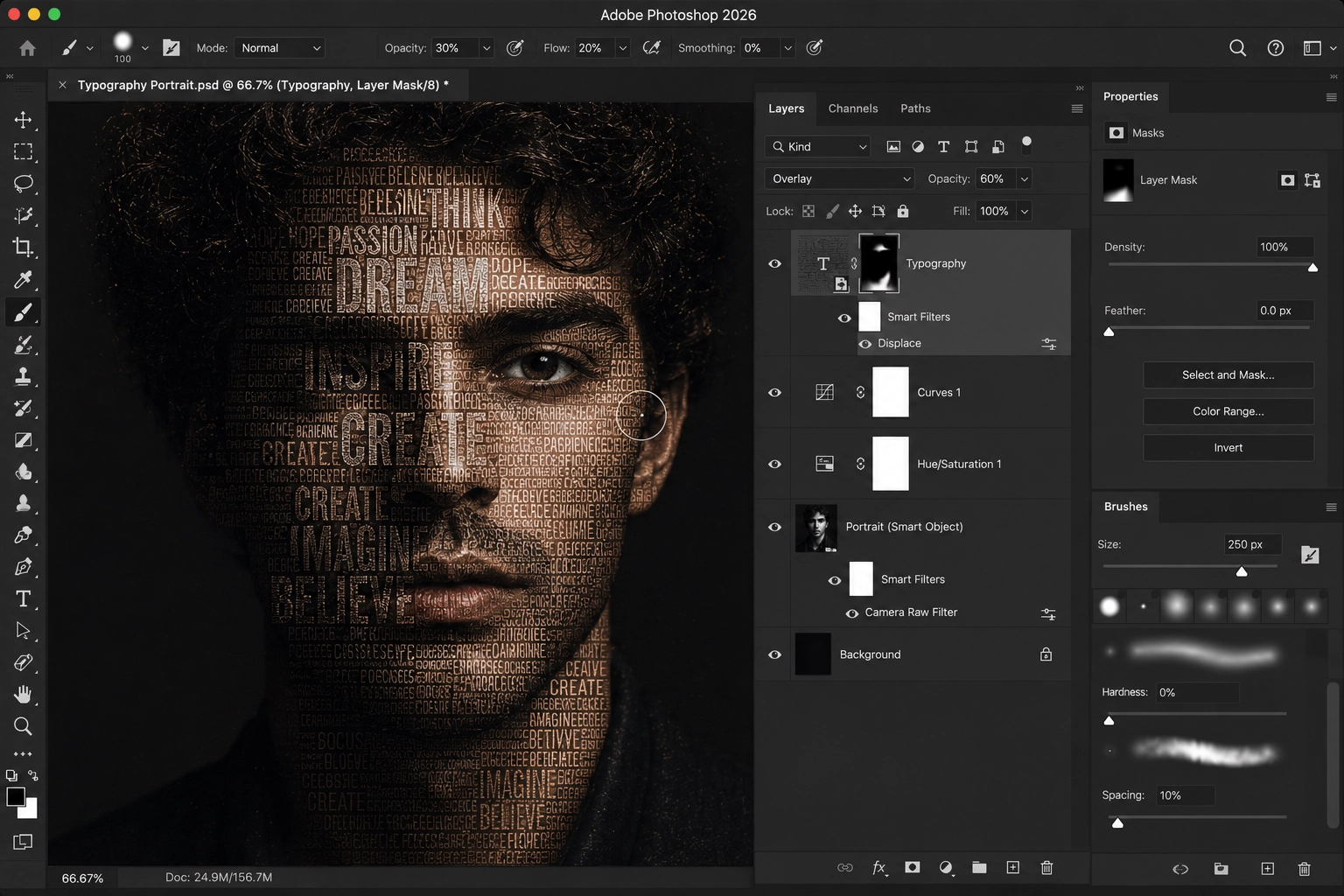Select the Clone Stamp tool
1344x896 pixels.
[x=24, y=376]
